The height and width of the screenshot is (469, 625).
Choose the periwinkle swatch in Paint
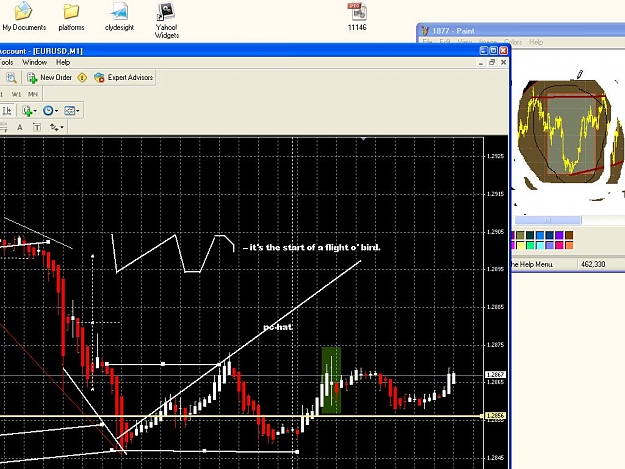tap(550, 245)
